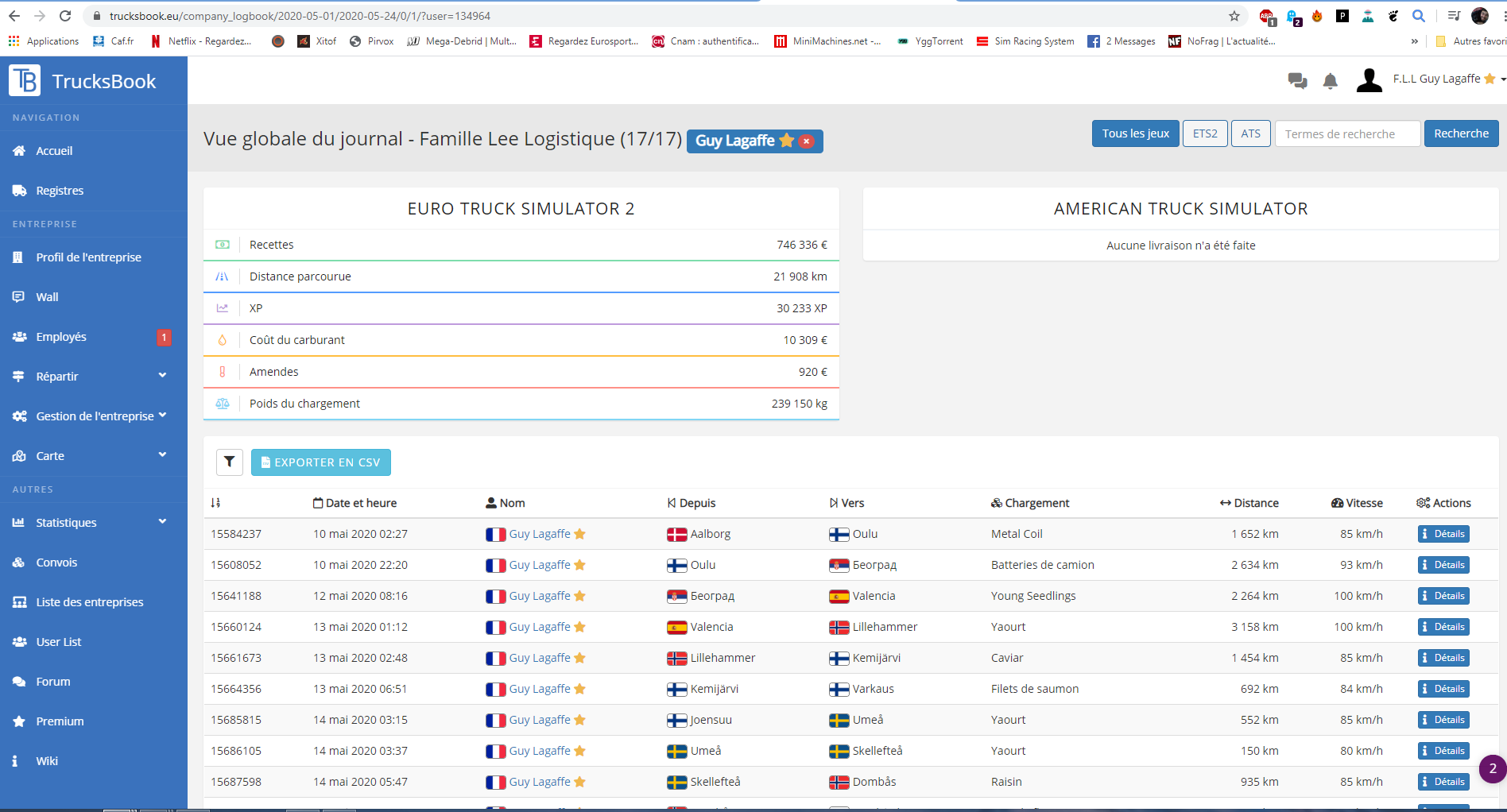Viewport: 1507px width, 812px height.
Task: Click the Profil de l'entreprise building icon
Action: [18, 257]
